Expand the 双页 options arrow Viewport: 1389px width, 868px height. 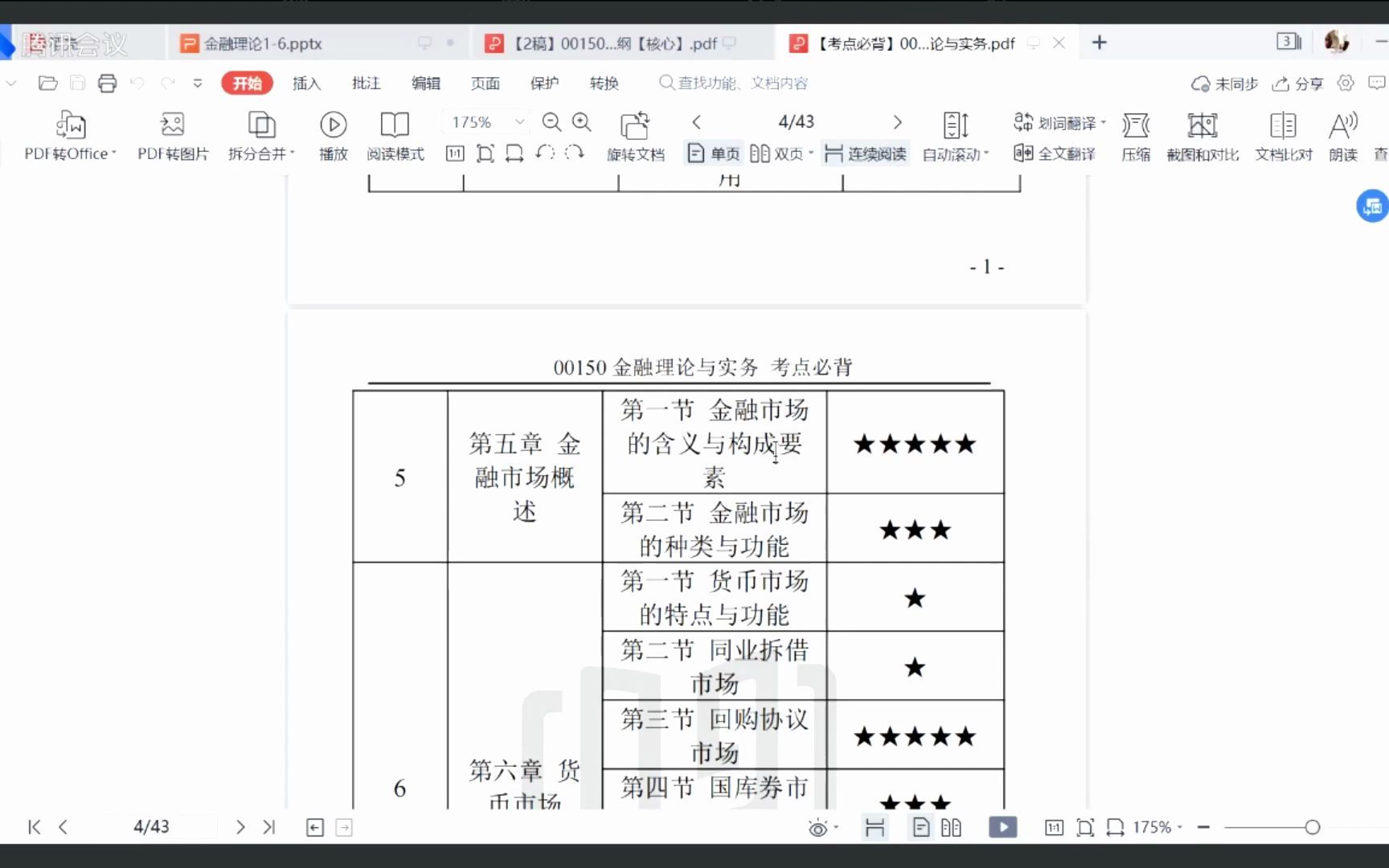[811, 153]
